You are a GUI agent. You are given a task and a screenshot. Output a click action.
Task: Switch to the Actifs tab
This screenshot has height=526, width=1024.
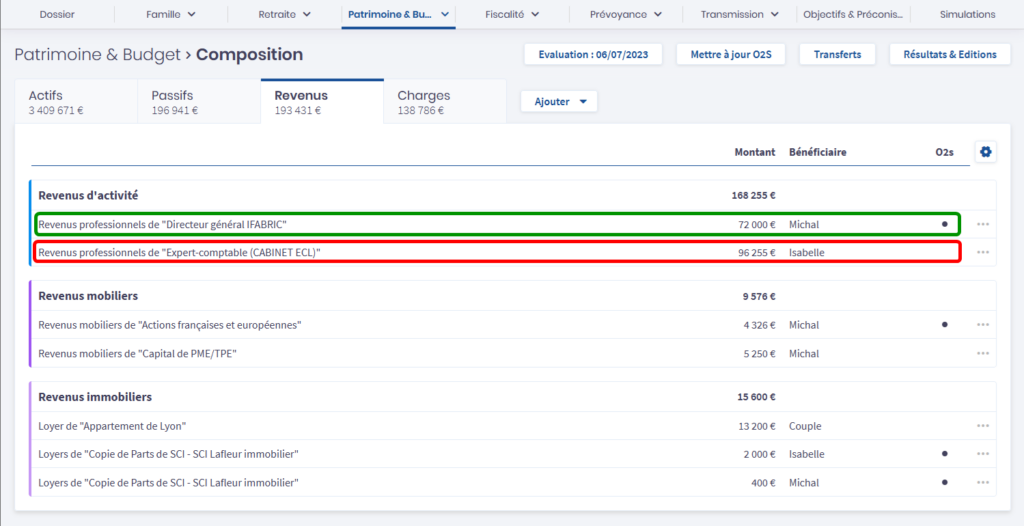(76, 102)
